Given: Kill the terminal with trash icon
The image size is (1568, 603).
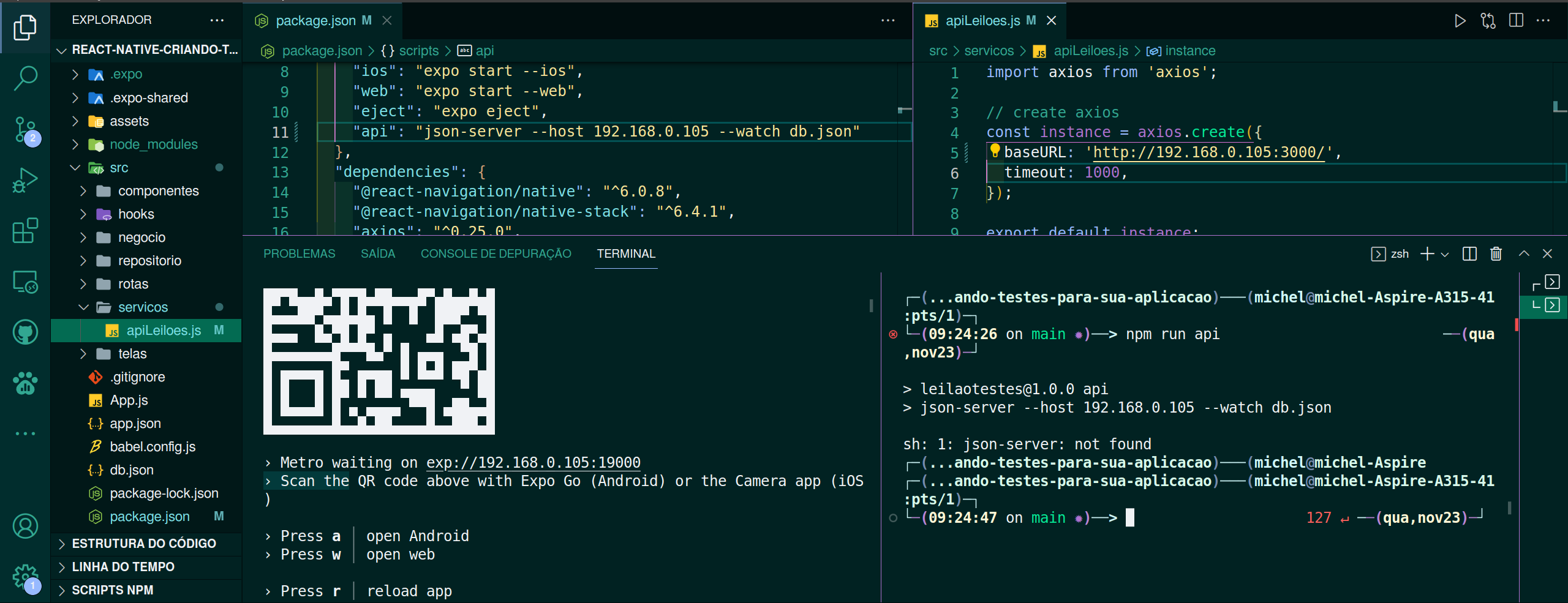Looking at the screenshot, I should coord(1496,254).
